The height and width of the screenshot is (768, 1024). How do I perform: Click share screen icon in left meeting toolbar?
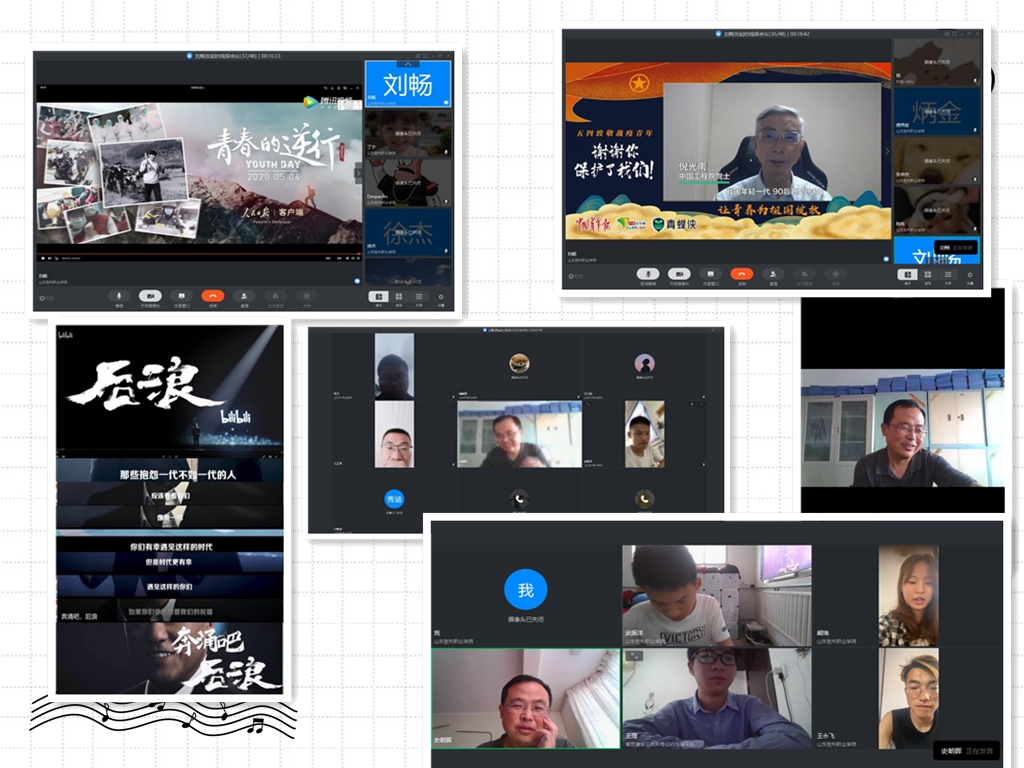coord(181,296)
